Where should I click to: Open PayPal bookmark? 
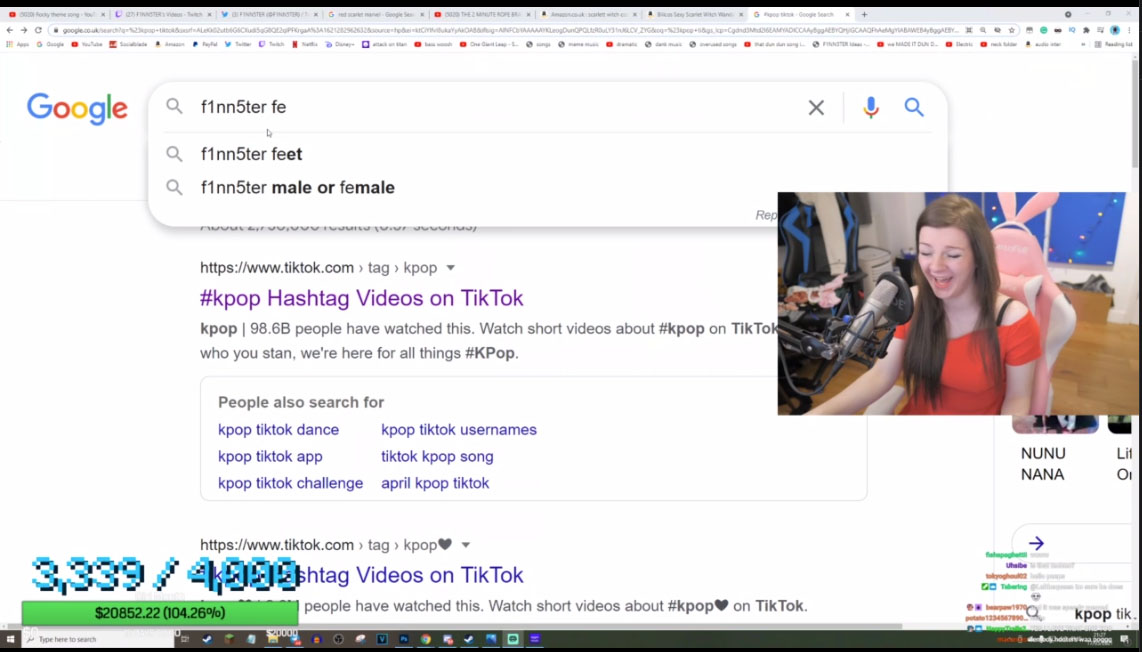(205, 44)
